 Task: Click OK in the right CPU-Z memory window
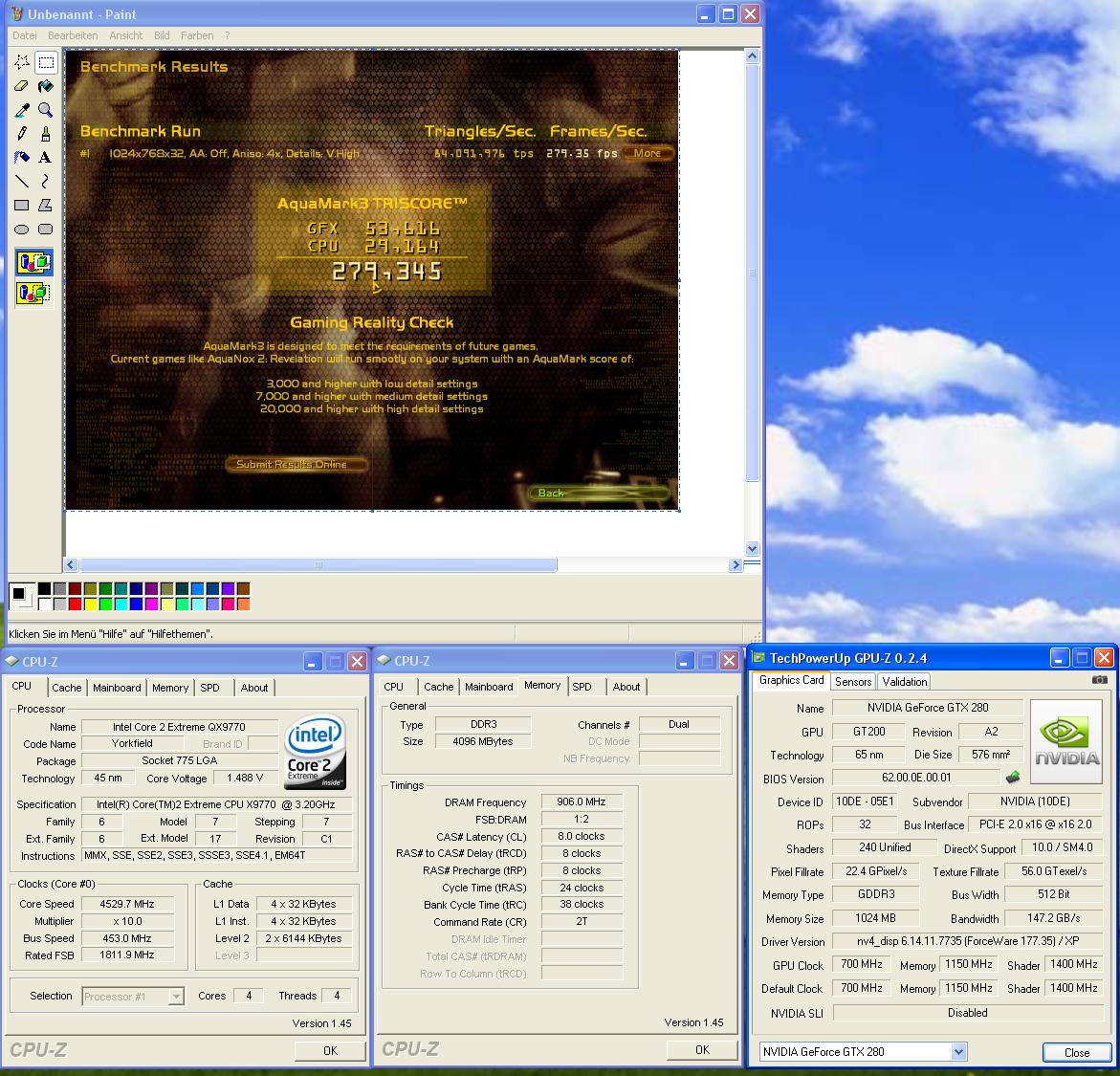[x=702, y=1049]
